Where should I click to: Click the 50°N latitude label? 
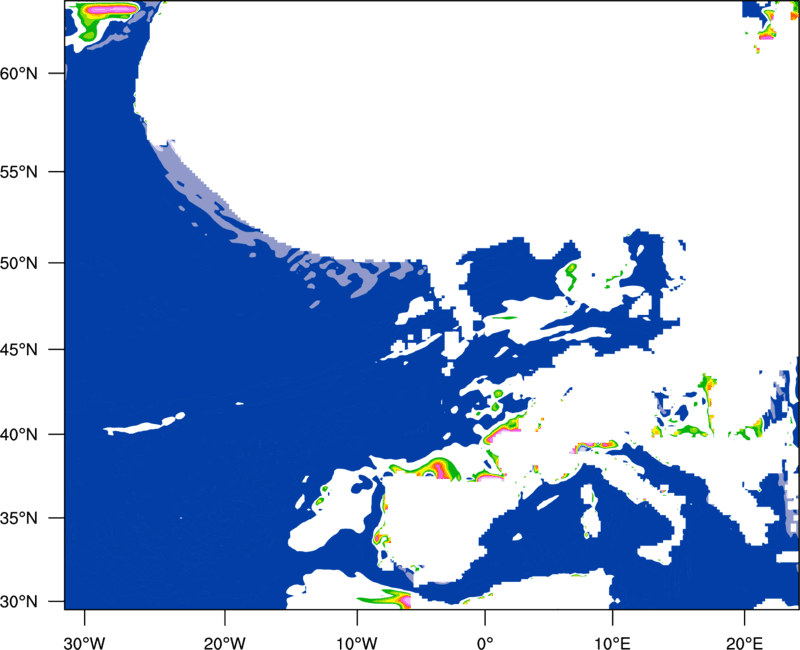pos(19,263)
